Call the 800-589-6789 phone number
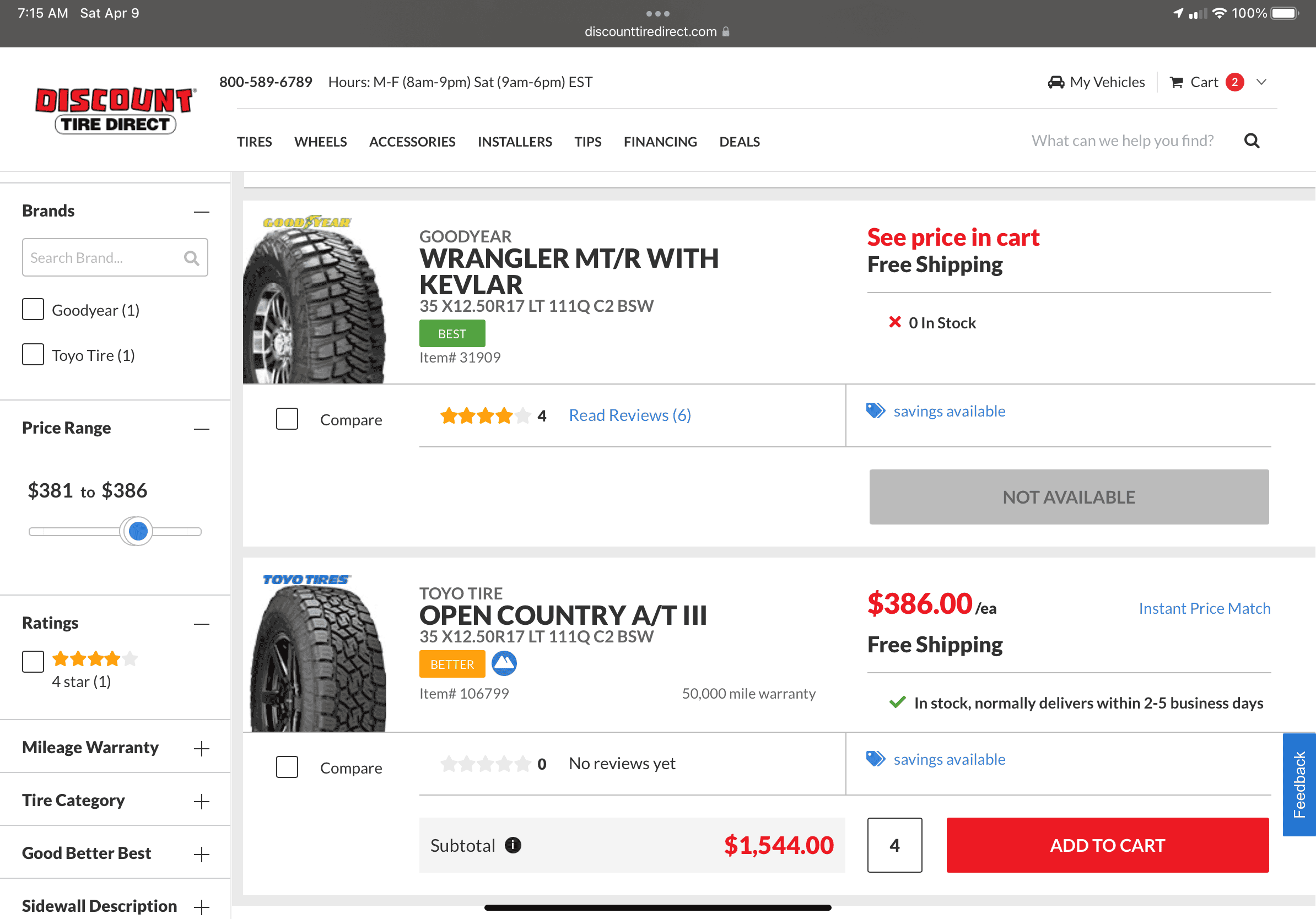This screenshot has width=1316, height=919. [266, 83]
